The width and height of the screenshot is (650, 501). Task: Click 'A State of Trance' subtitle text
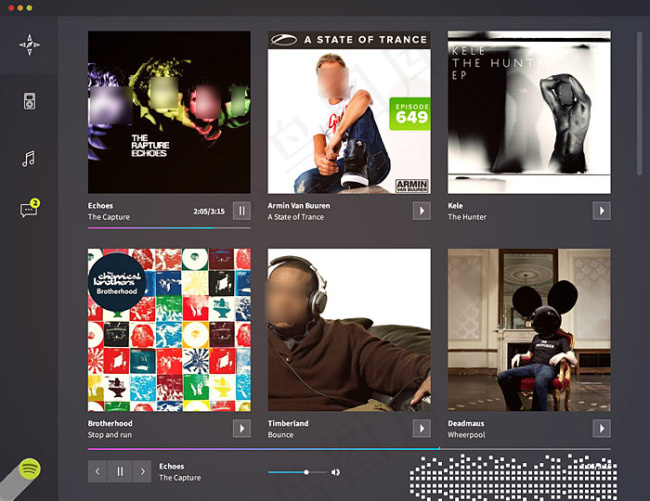(x=296, y=217)
